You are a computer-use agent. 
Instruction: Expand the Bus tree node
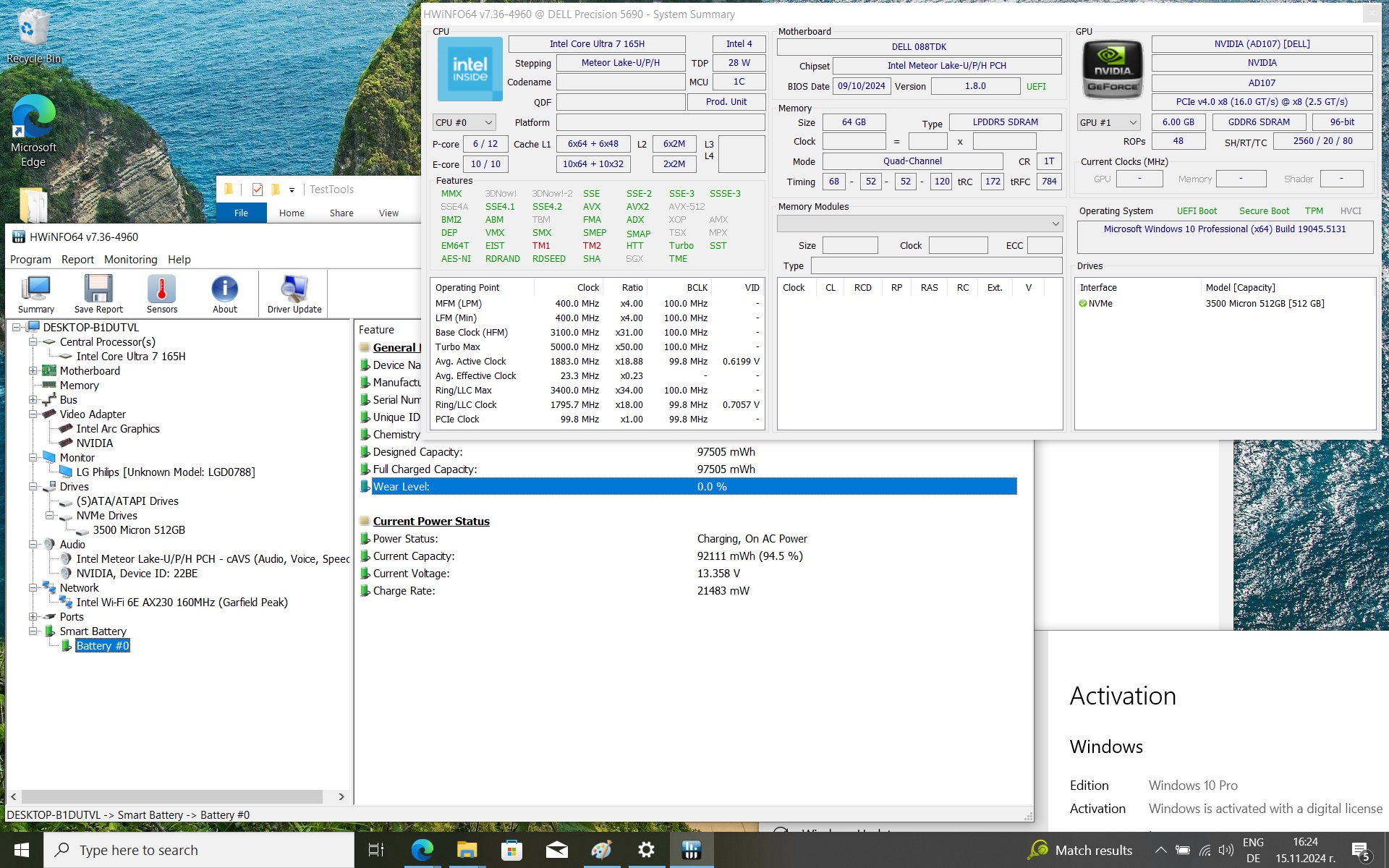pos(33,400)
